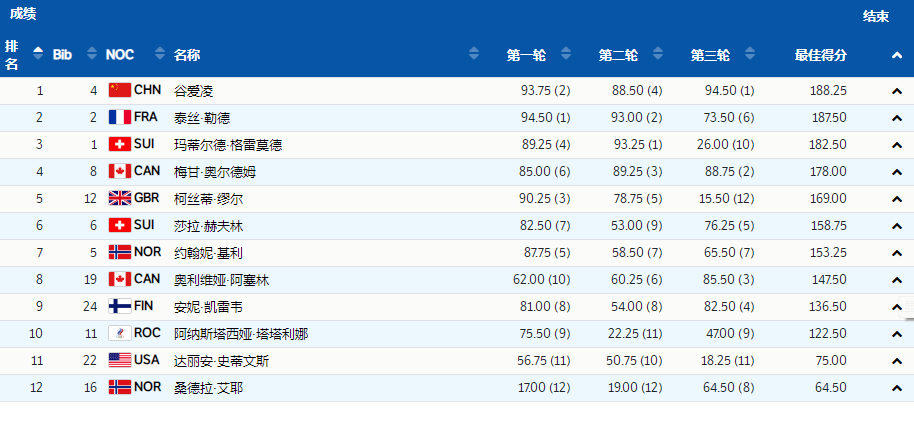Click Canada flag in 梅甘·奥尔德姆 row
Image resolution: width=914 pixels, height=423 pixels.
point(119,171)
